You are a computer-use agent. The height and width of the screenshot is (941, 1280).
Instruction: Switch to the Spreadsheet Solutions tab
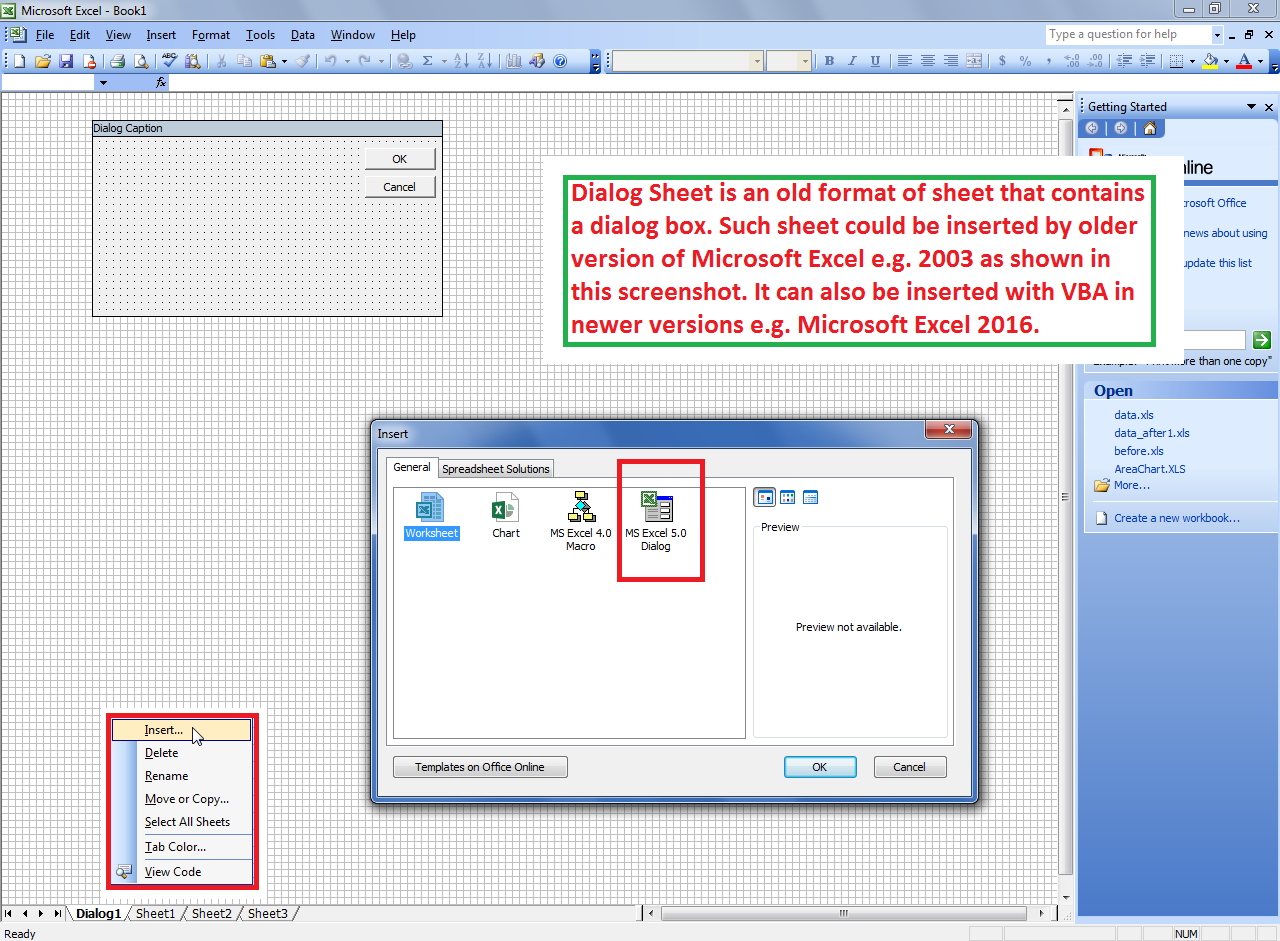[496, 469]
